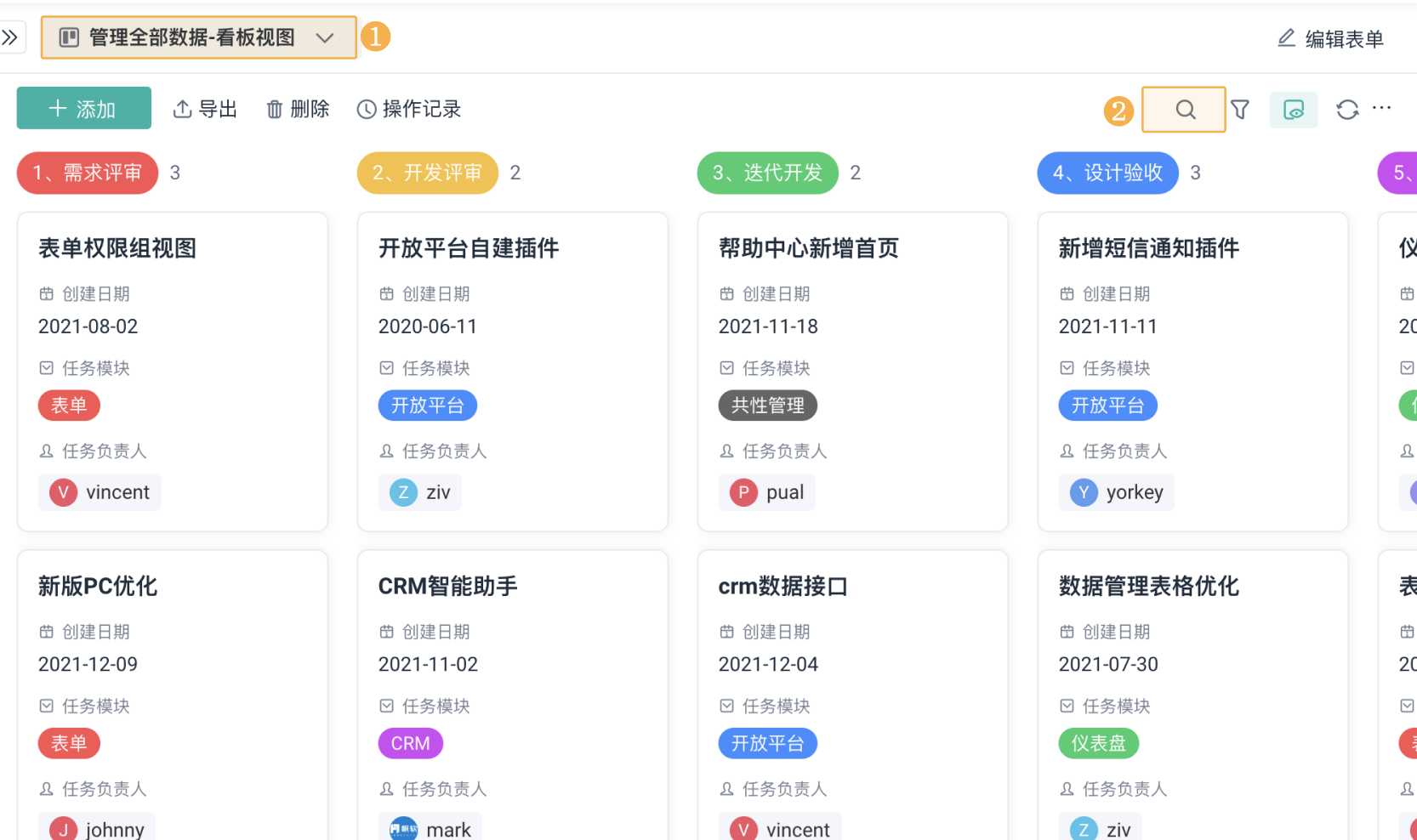Open the 表单权限组视图 card
The image size is (1417, 840).
click(173, 372)
